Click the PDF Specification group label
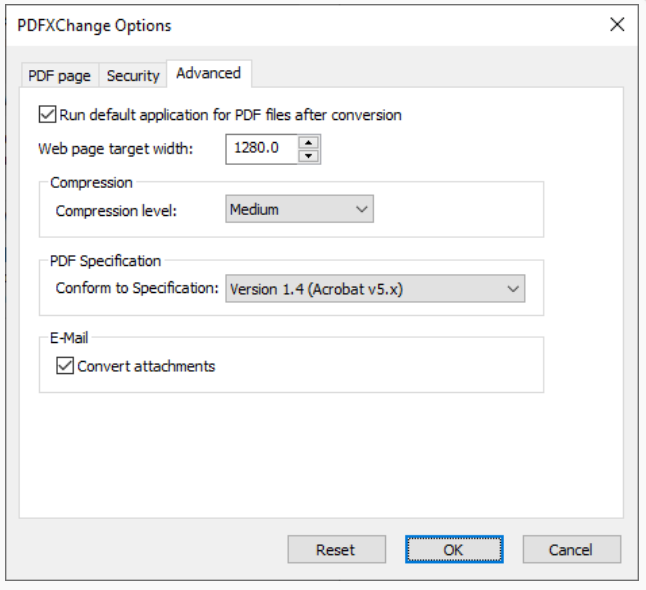 click(x=105, y=261)
